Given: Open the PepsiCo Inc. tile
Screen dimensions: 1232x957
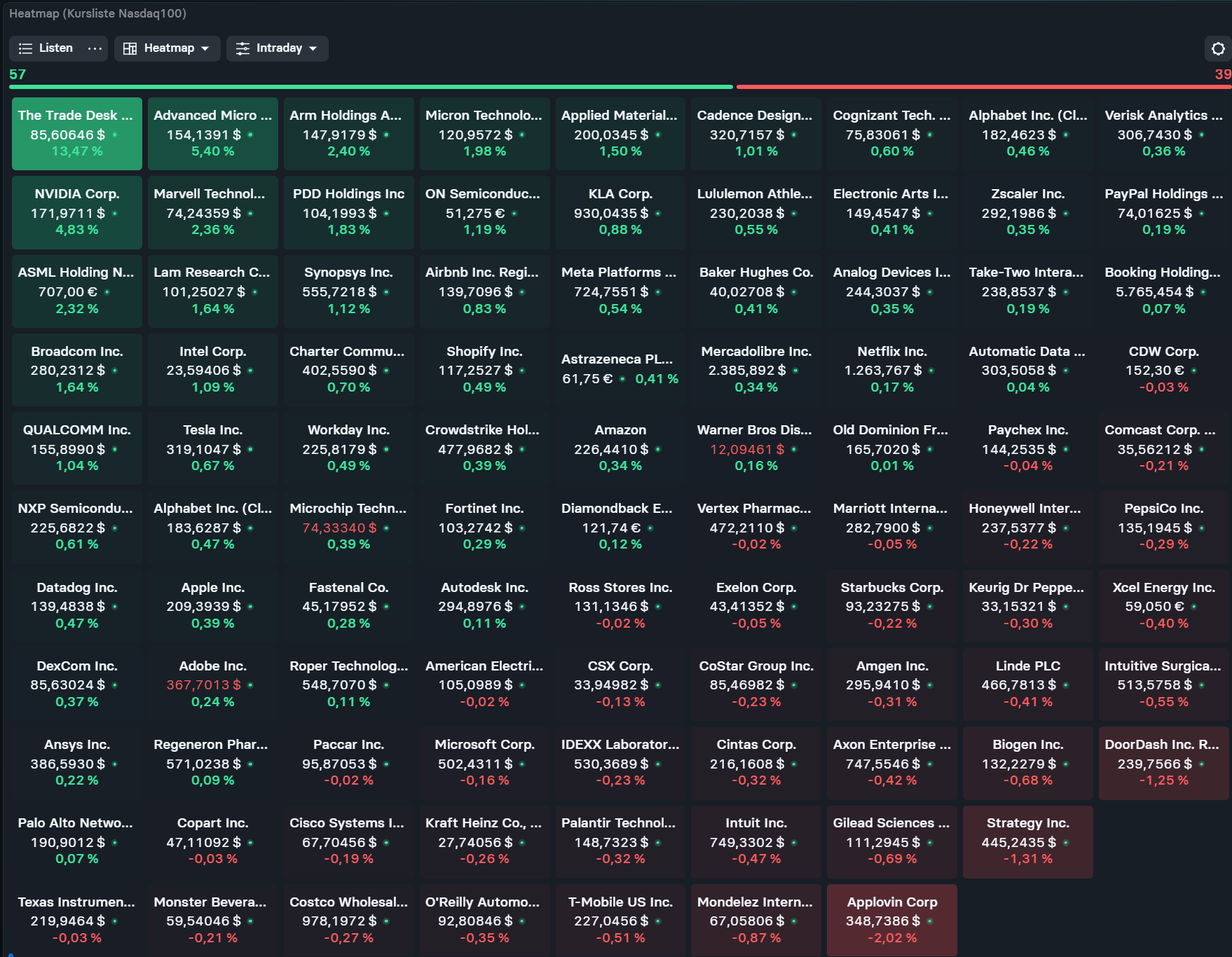Looking at the screenshot, I should pyautogui.click(x=1164, y=527).
